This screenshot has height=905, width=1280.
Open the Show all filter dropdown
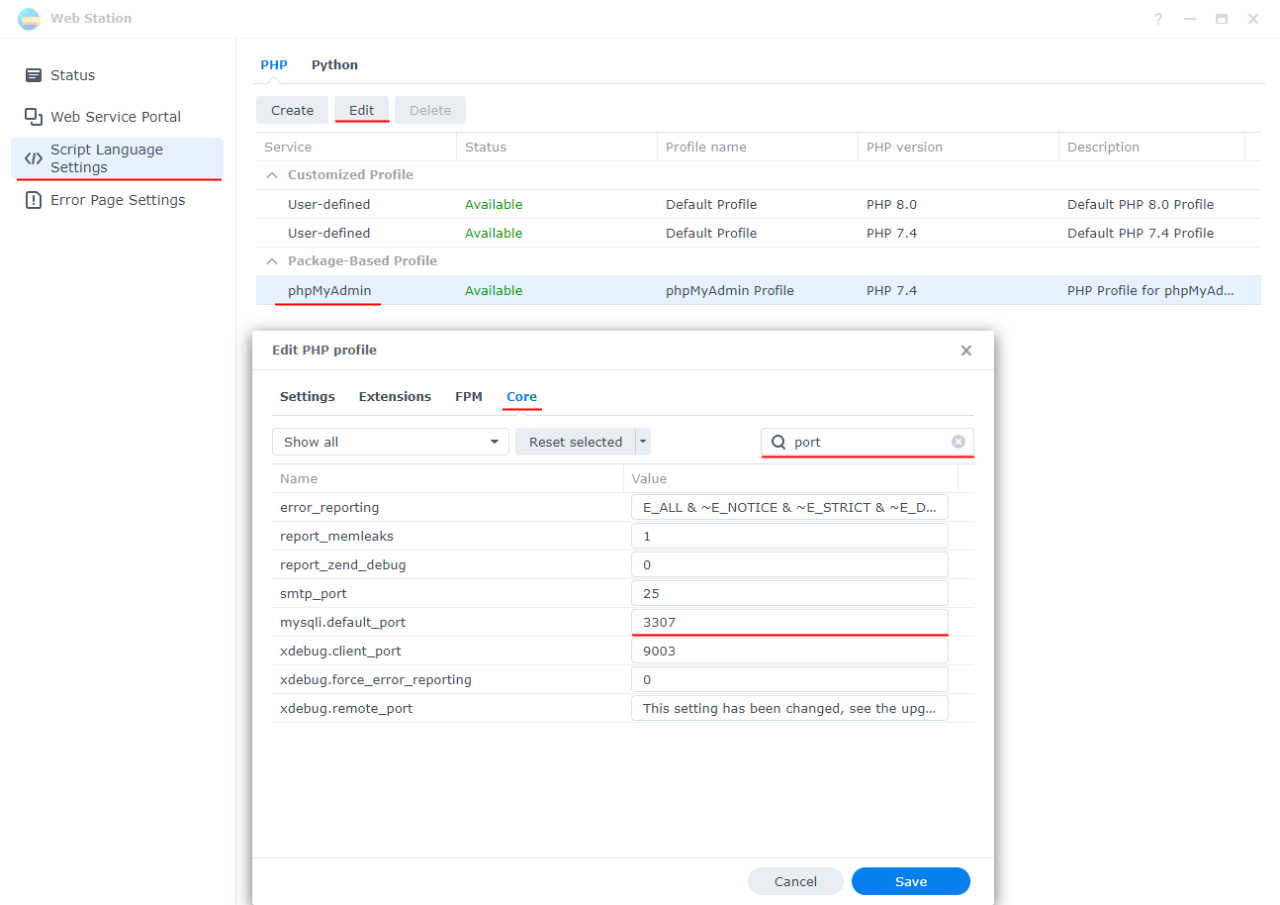point(390,442)
